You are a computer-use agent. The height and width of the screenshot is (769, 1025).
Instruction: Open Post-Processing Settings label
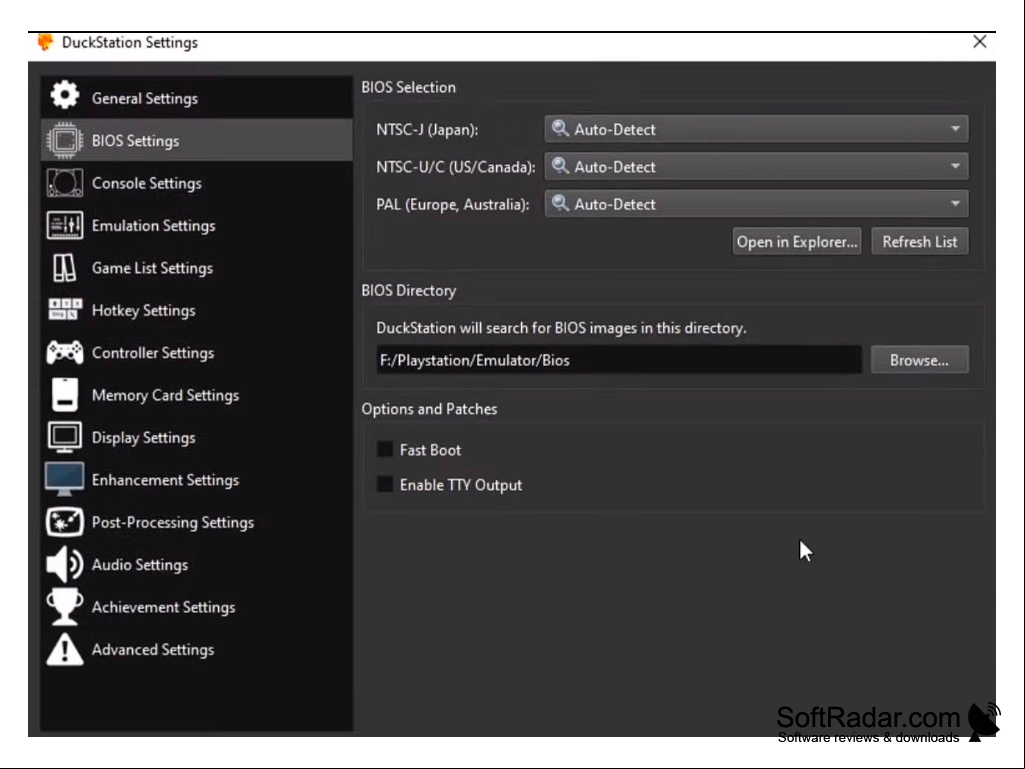173,522
